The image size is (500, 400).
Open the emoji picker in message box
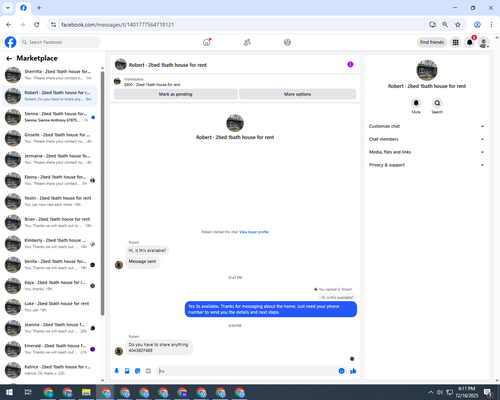click(341, 371)
